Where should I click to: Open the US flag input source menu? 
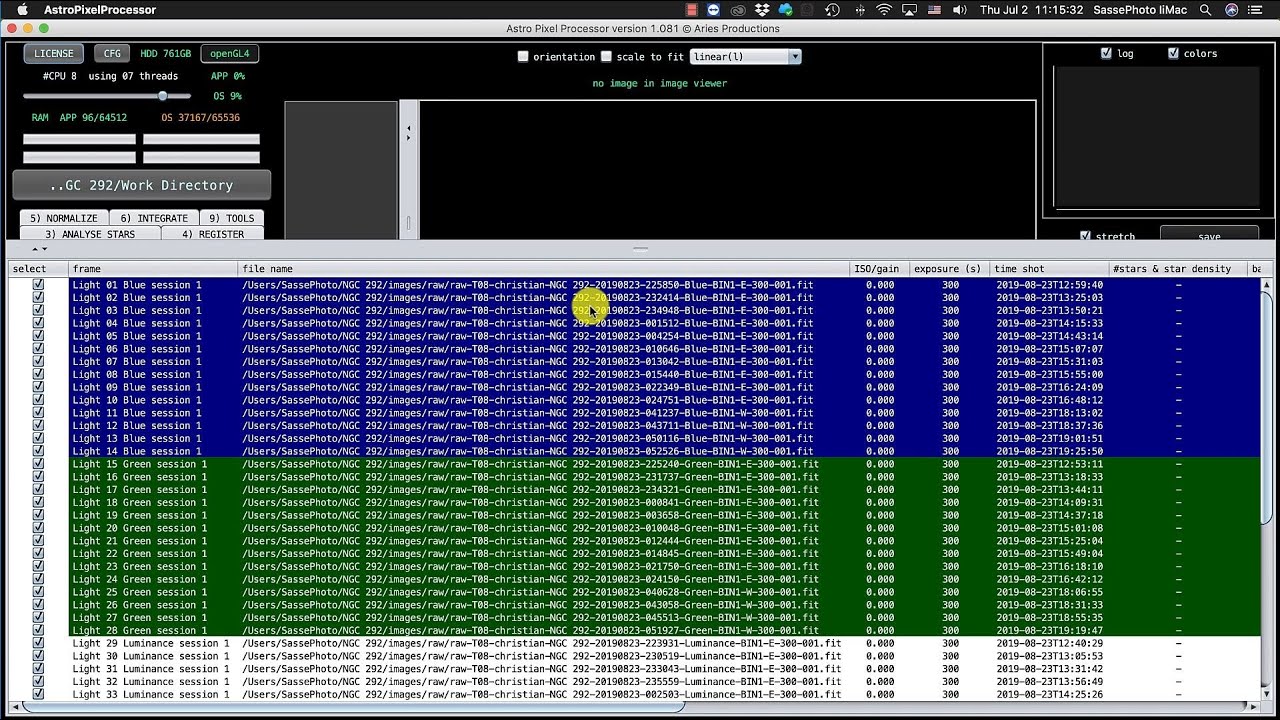point(934,9)
